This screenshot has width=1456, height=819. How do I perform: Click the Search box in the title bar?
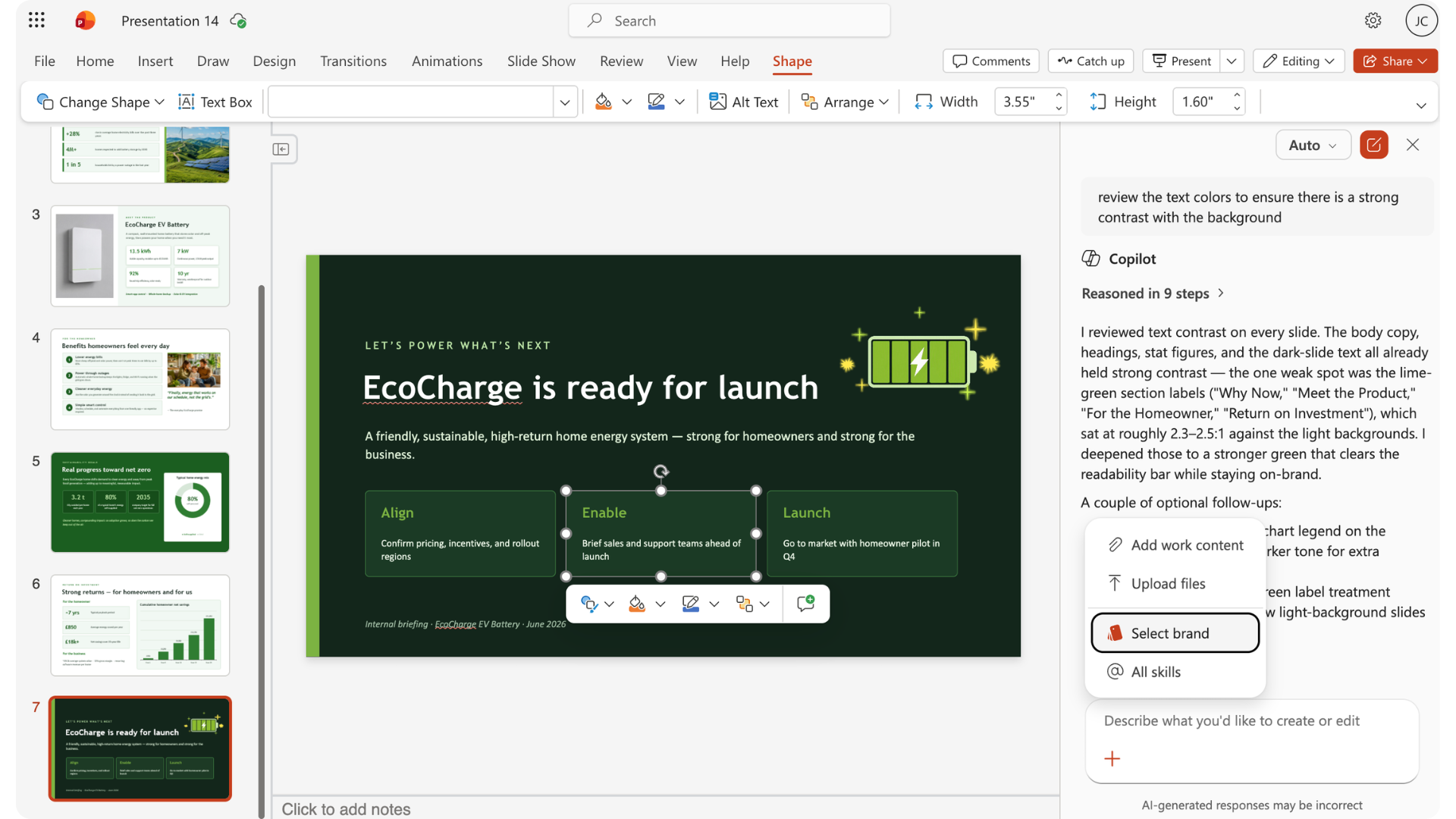coord(729,20)
